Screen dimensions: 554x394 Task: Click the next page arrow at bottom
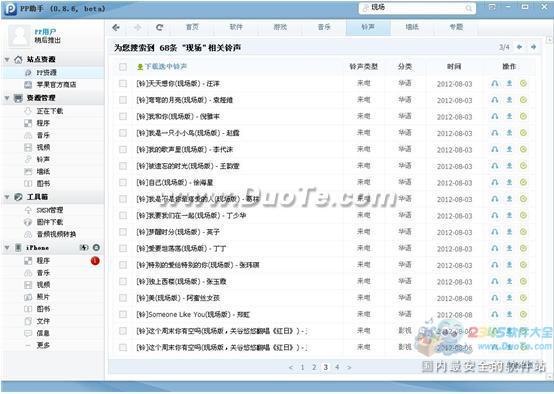349,367
